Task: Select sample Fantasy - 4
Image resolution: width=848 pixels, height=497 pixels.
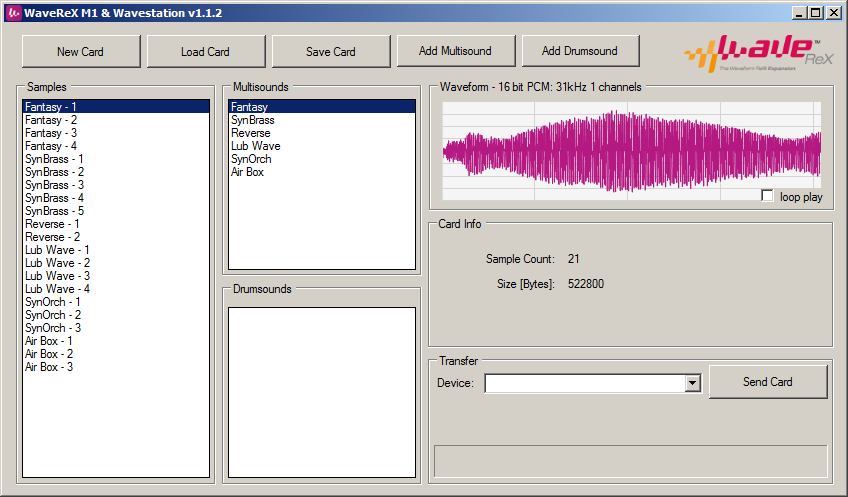Action: (116, 145)
